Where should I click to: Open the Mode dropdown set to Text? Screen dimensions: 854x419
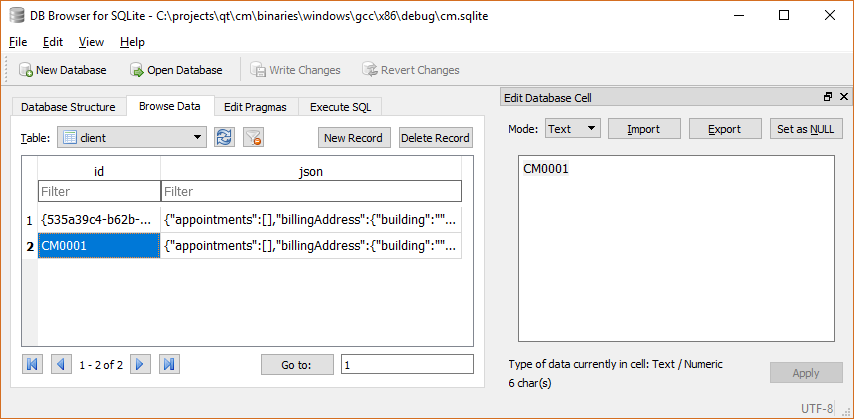[x=572, y=129]
